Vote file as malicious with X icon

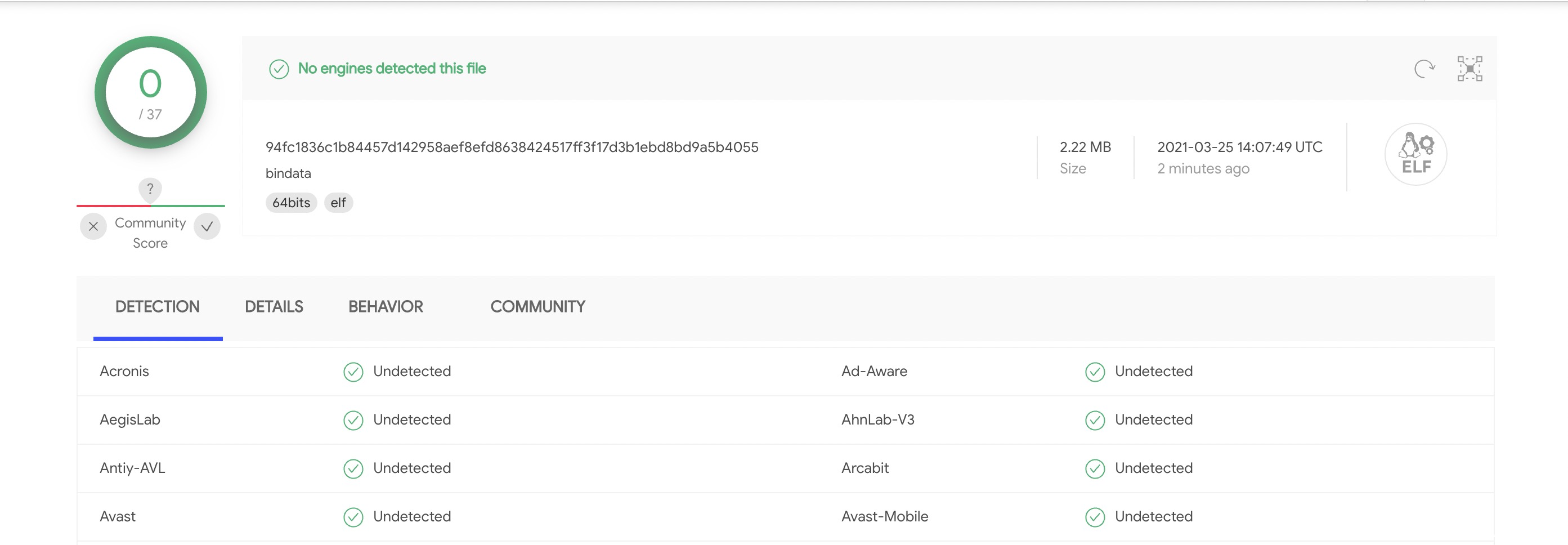coord(93,226)
